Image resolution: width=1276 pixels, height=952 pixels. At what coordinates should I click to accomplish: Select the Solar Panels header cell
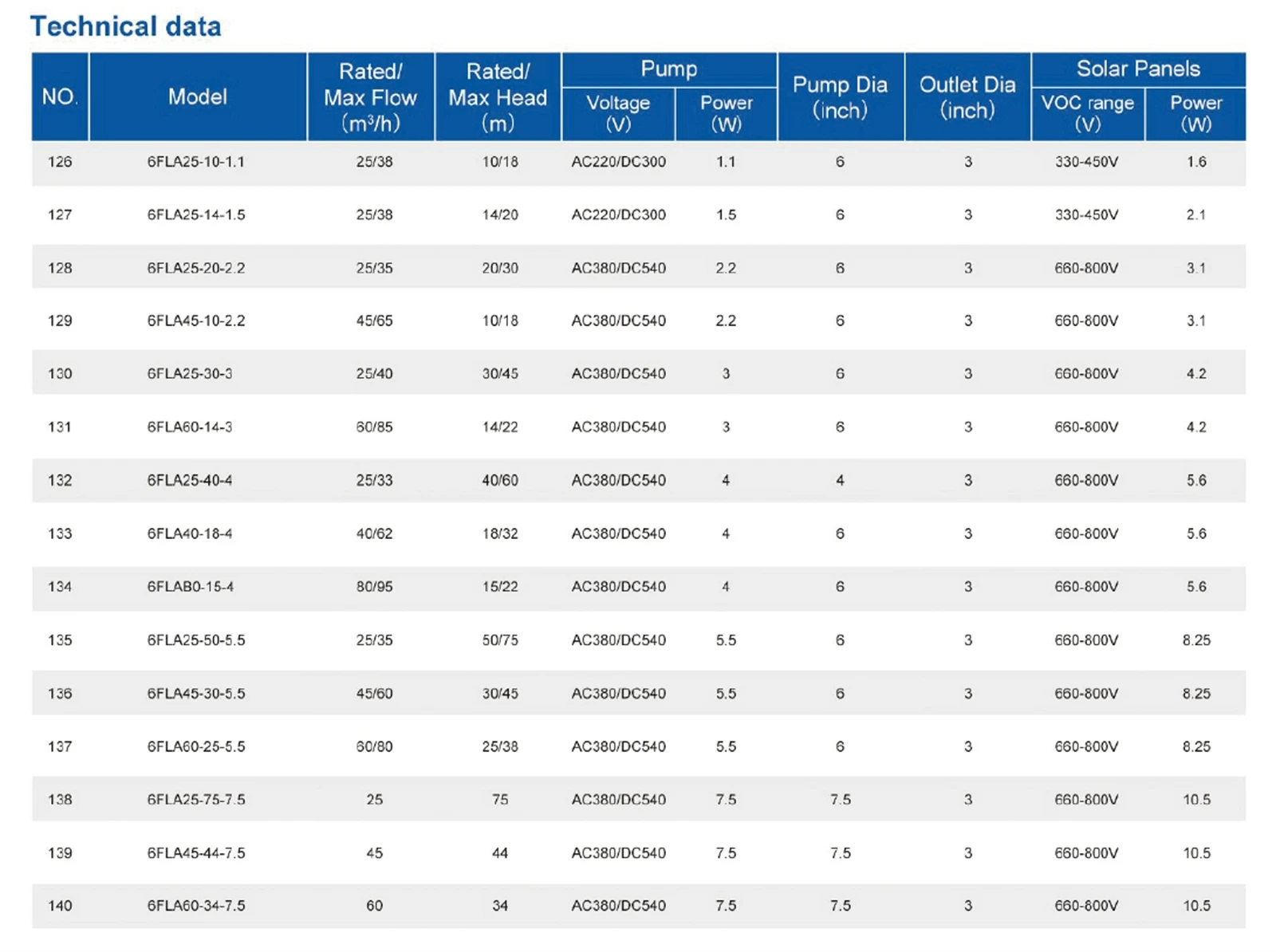1138,69
